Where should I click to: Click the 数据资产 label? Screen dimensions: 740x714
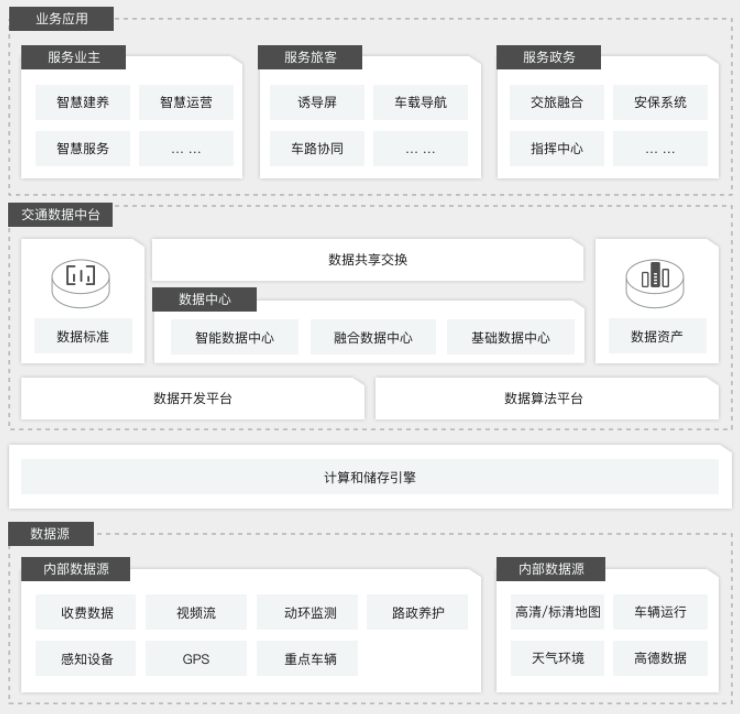coord(657,336)
